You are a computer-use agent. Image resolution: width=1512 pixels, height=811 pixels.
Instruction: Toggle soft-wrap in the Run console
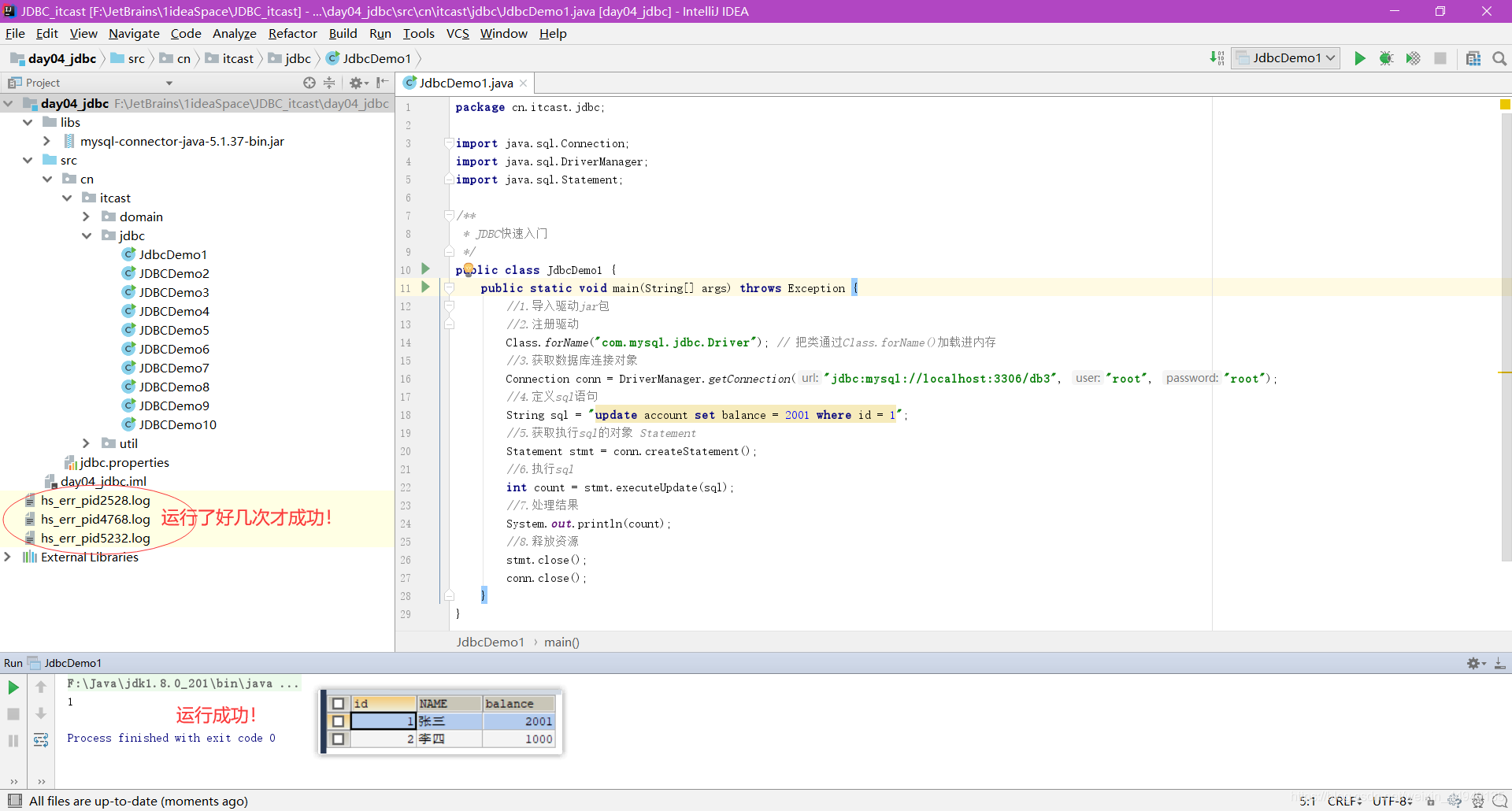[x=41, y=740]
